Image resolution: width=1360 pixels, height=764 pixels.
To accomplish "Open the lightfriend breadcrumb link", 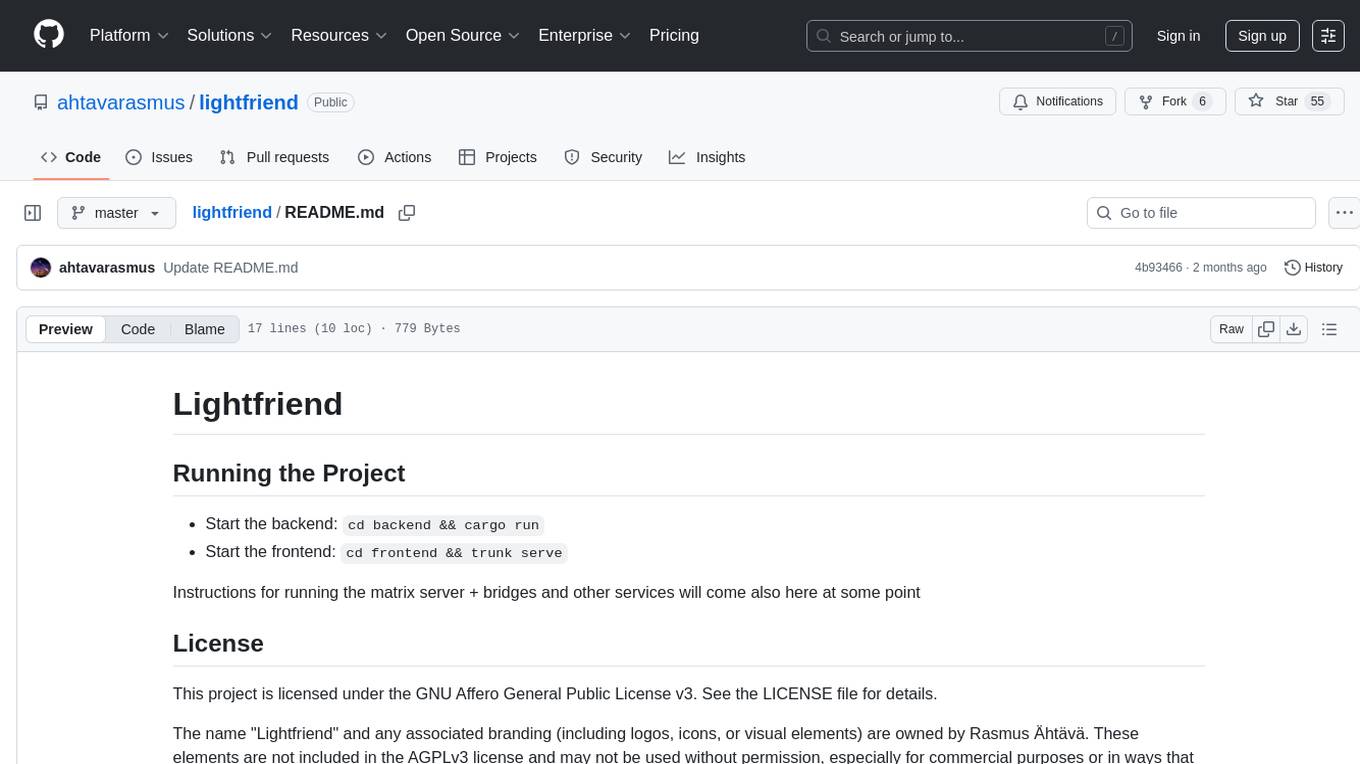I will pyautogui.click(x=232, y=212).
